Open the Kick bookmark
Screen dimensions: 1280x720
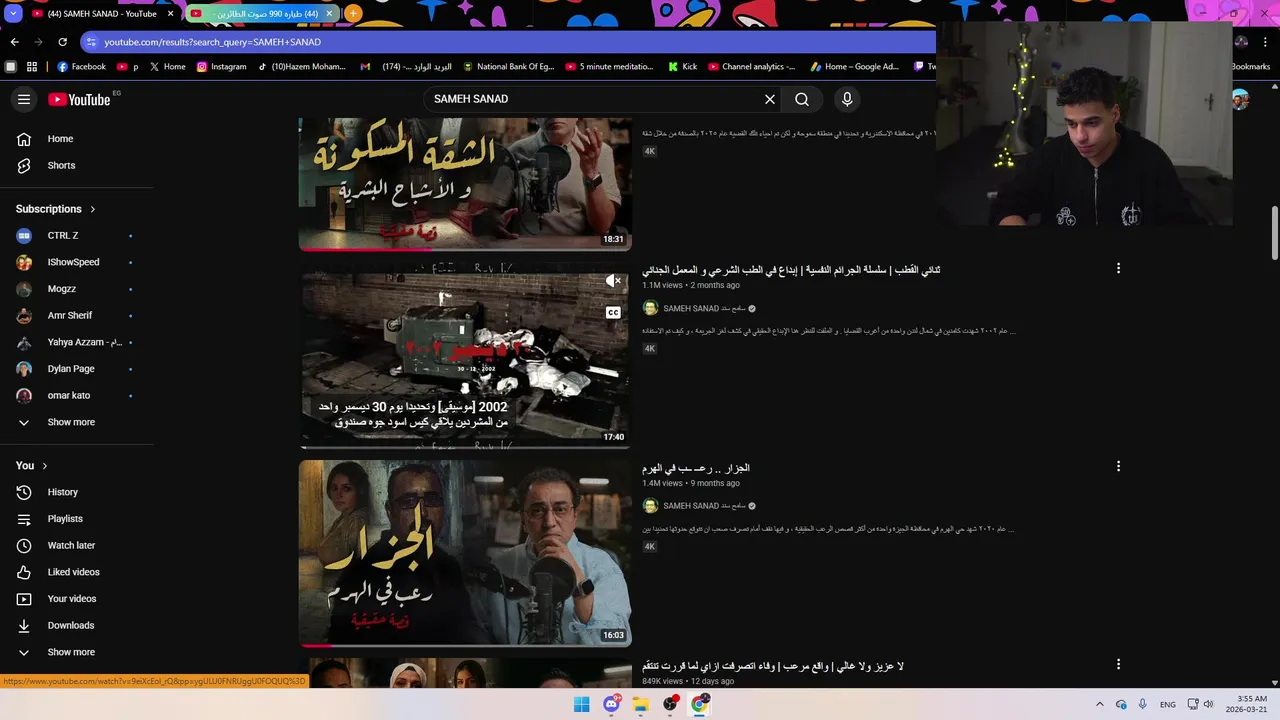[x=683, y=67]
